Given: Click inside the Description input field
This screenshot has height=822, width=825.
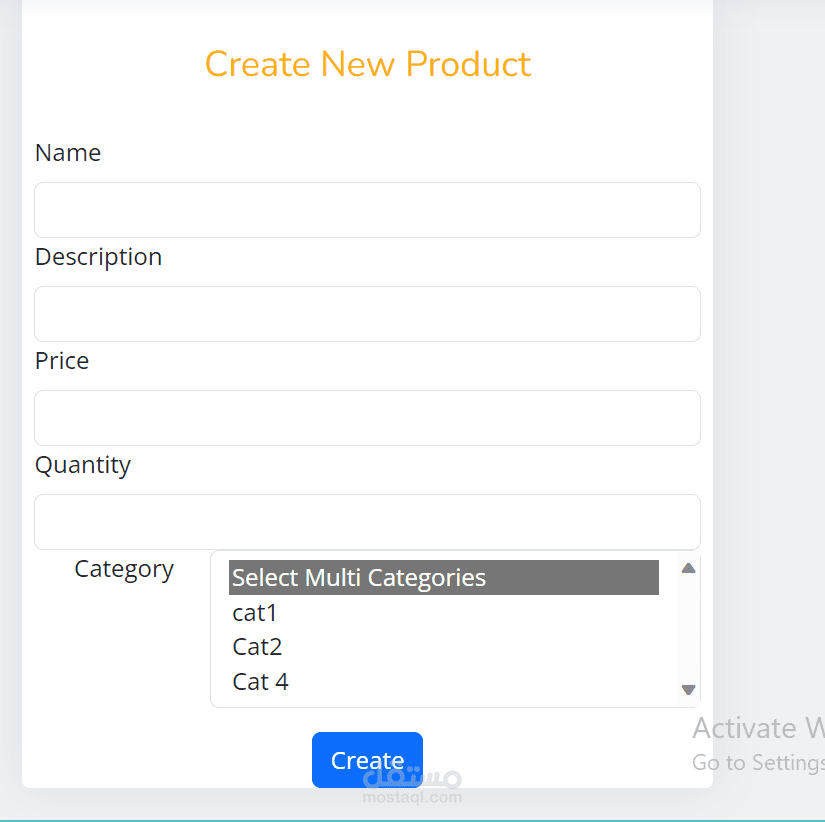Looking at the screenshot, I should click(367, 313).
